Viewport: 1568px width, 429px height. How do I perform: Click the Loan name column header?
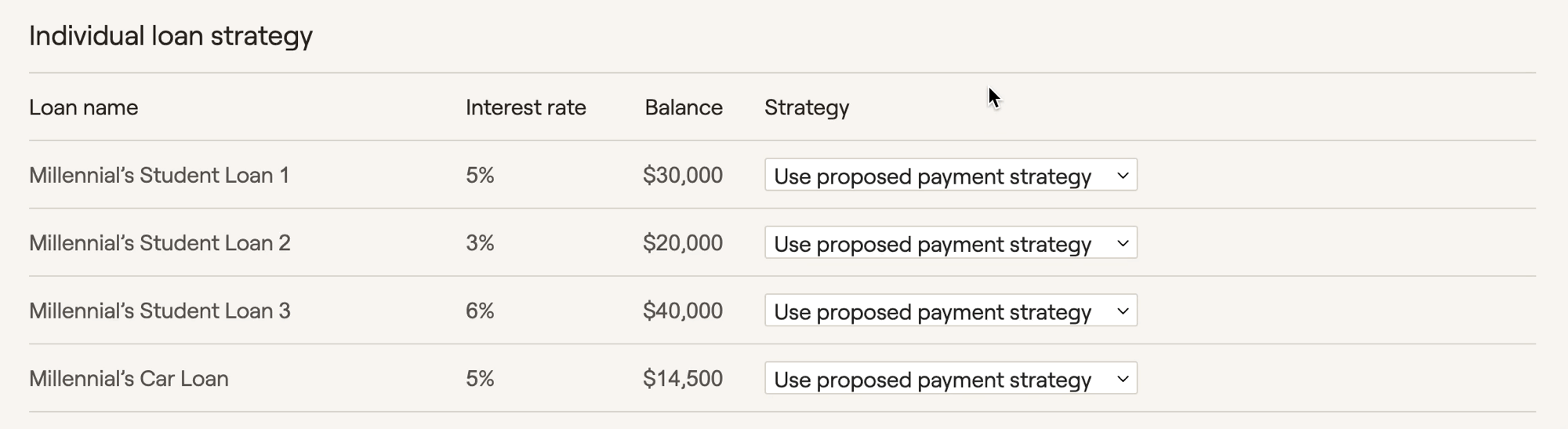pos(84,107)
